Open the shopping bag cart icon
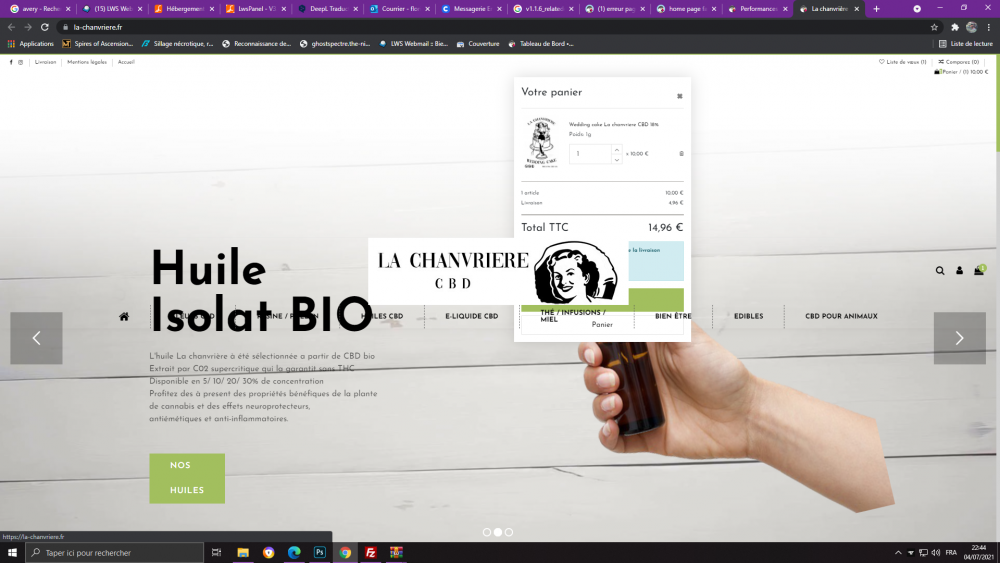Screen dimensions: 1000x563 [x=979, y=270]
